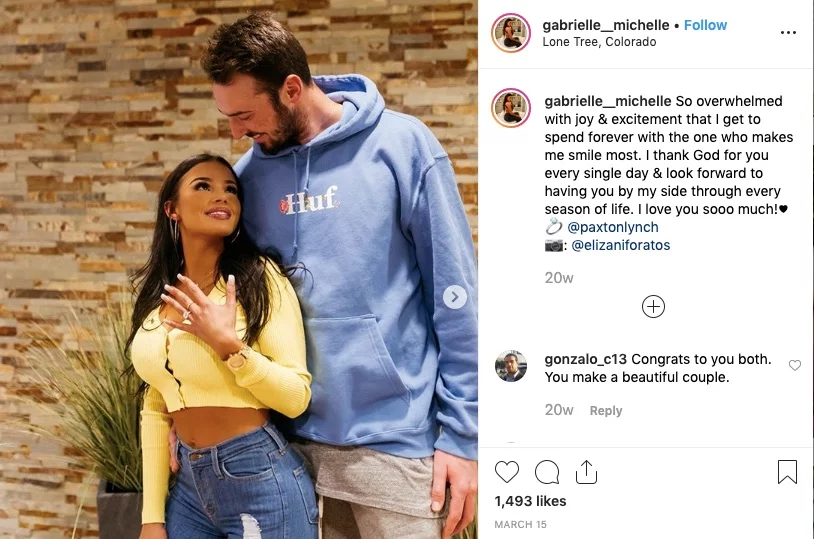Screen dimensions: 814x539
Task: Advance to next photo with carousel arrow
Action: (x=455, y=297)
